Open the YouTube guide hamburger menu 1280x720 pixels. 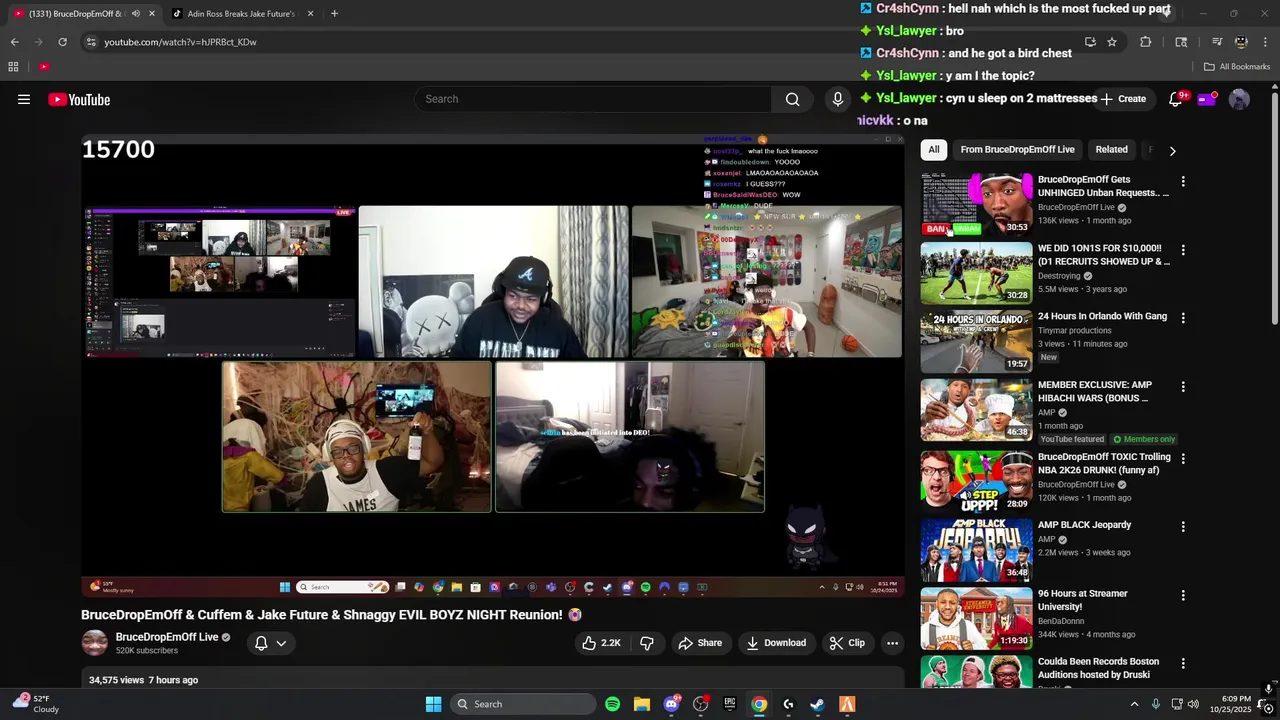click(x=24, y=99)
